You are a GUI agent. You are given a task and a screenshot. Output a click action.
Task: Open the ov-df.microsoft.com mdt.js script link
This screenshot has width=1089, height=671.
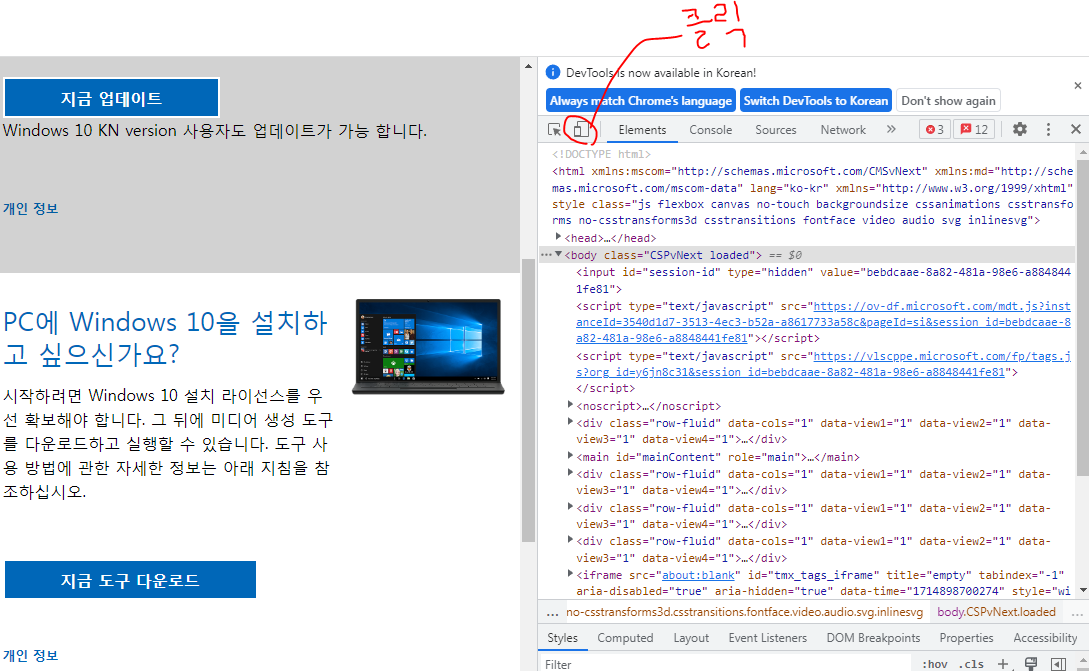[x=823, y=322]
